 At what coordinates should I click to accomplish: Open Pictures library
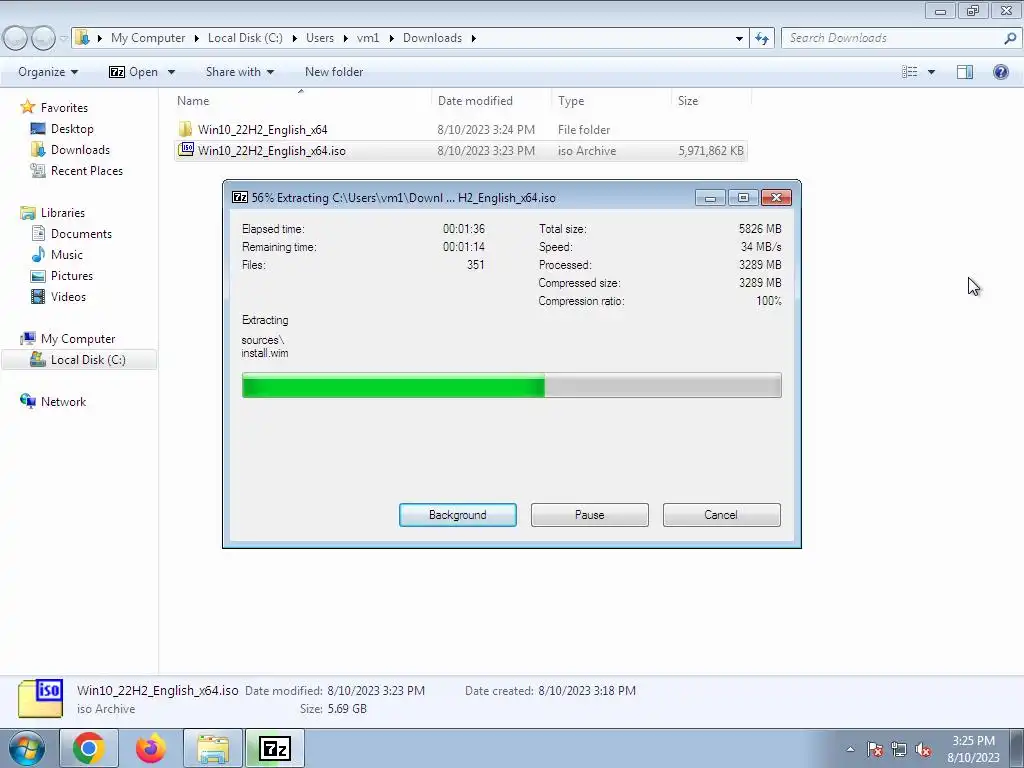click(72, 275)
